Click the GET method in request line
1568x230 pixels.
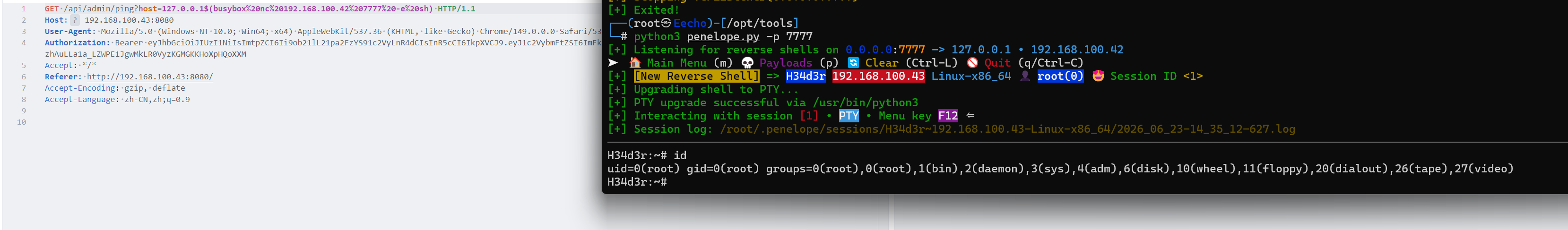52,9
